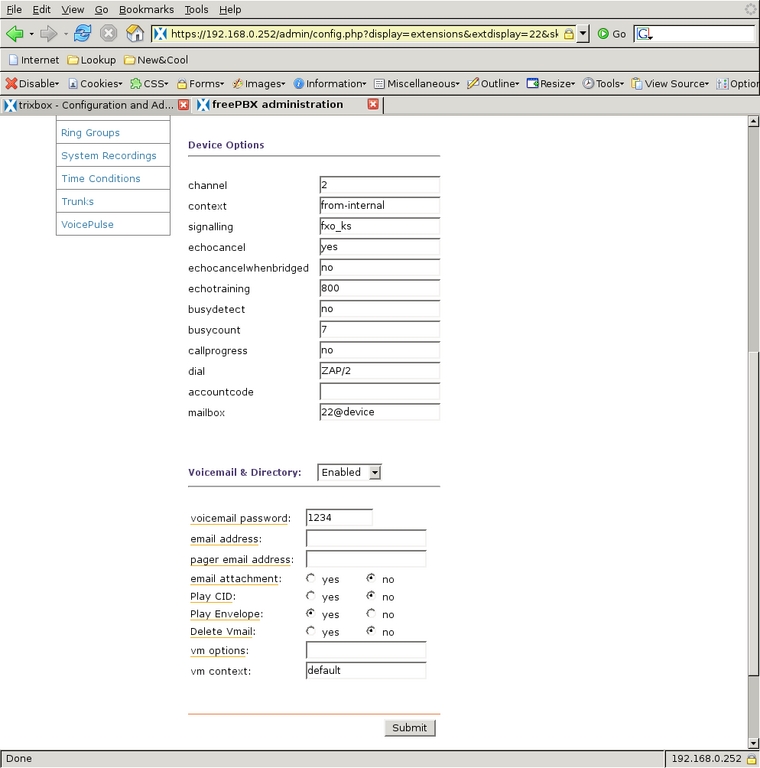Open the Voicemail & Directory Enabled dropdown
The width and height of the screenshot is (760, 768).
pos(349,472)
